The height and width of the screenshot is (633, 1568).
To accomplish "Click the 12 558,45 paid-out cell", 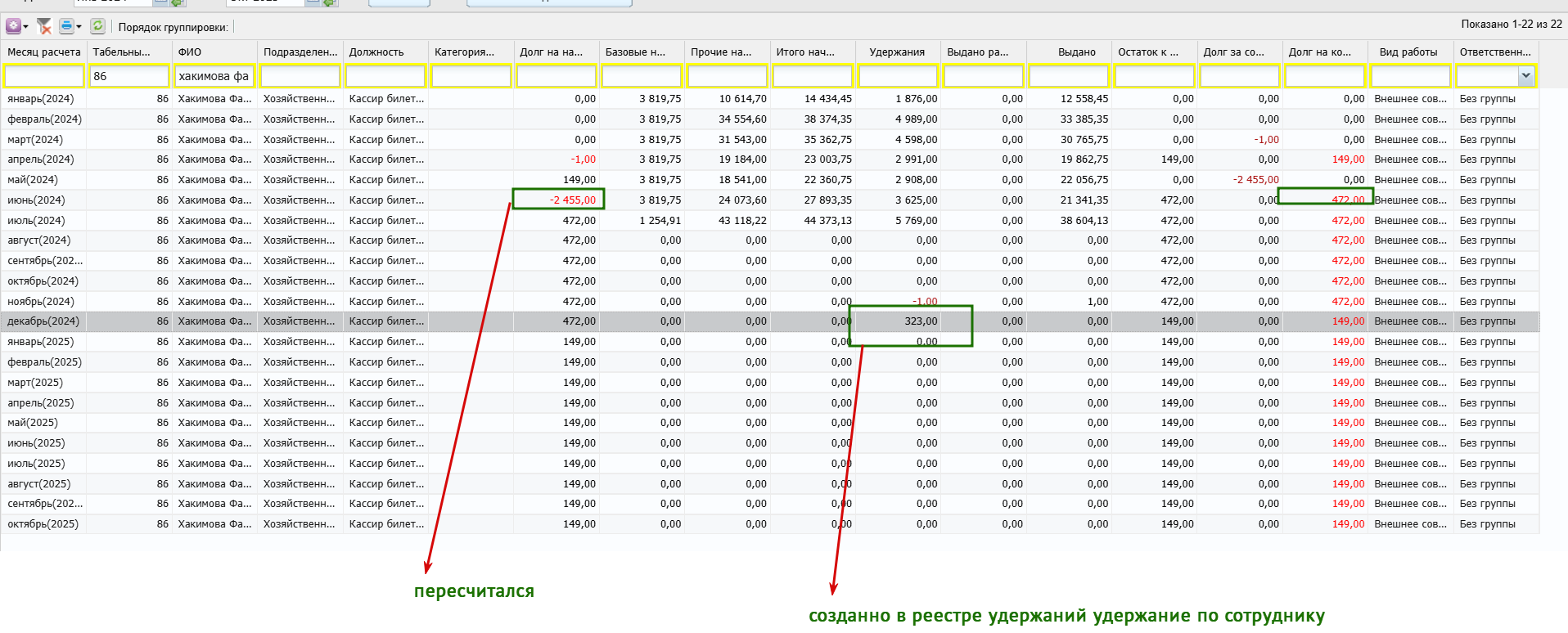I will coord(1069,99).
